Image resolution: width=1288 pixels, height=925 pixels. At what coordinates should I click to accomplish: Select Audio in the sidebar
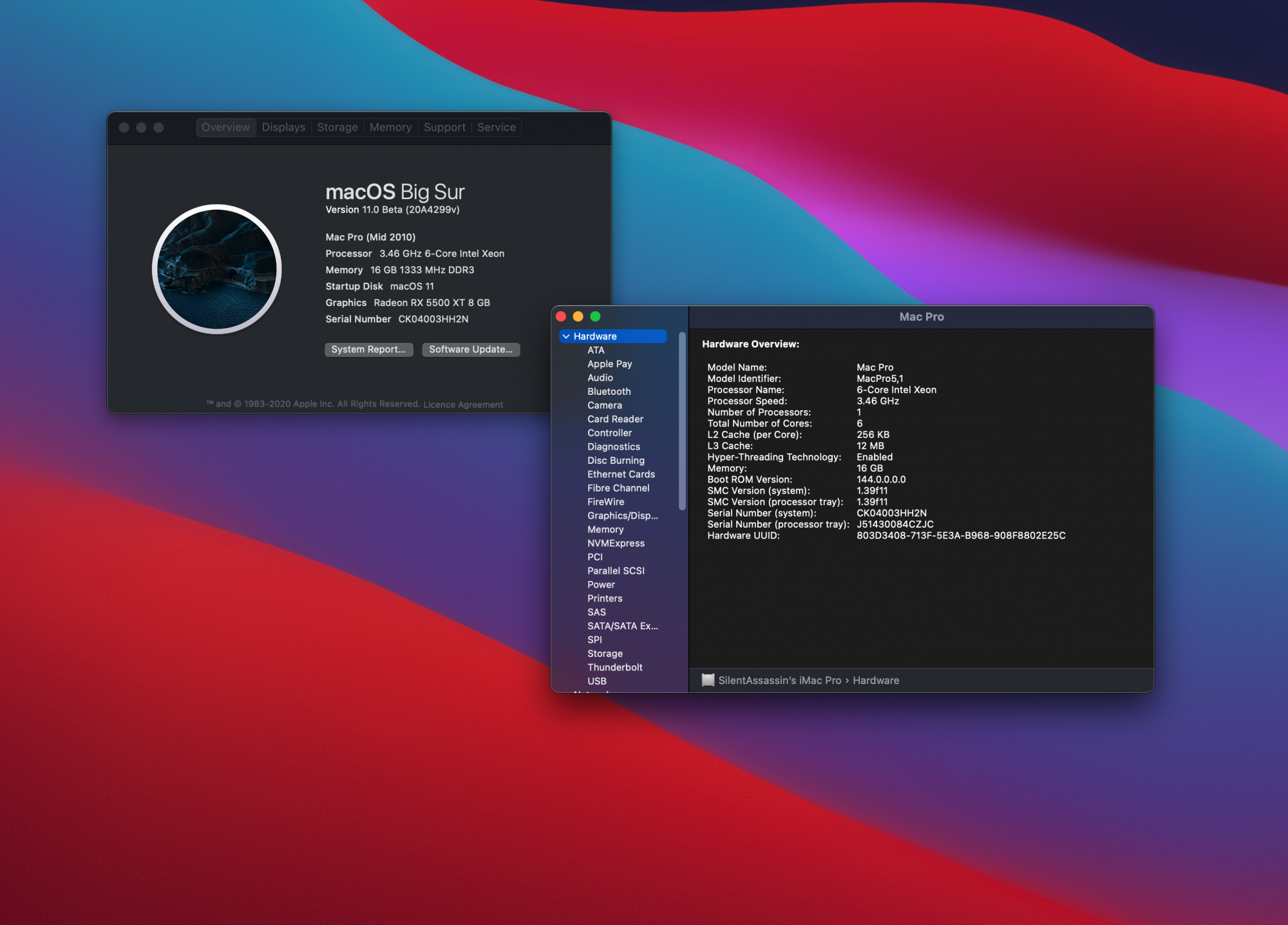600,378
